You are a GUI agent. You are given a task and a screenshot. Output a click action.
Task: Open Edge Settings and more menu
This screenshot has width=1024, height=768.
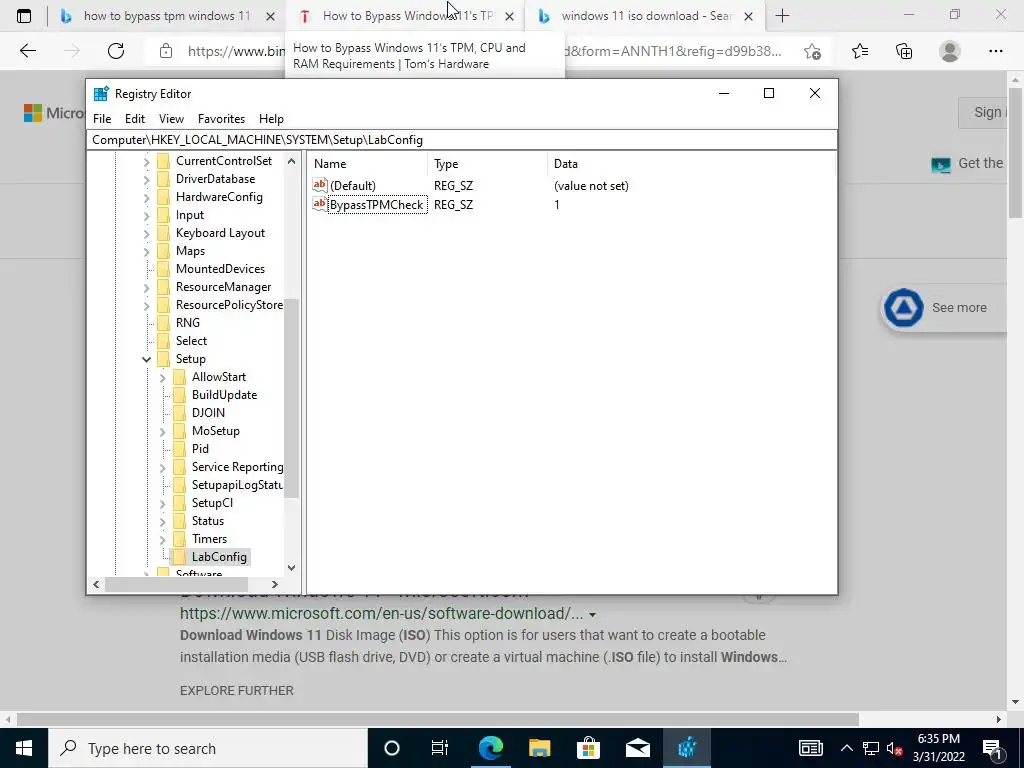tap(995, 51)
